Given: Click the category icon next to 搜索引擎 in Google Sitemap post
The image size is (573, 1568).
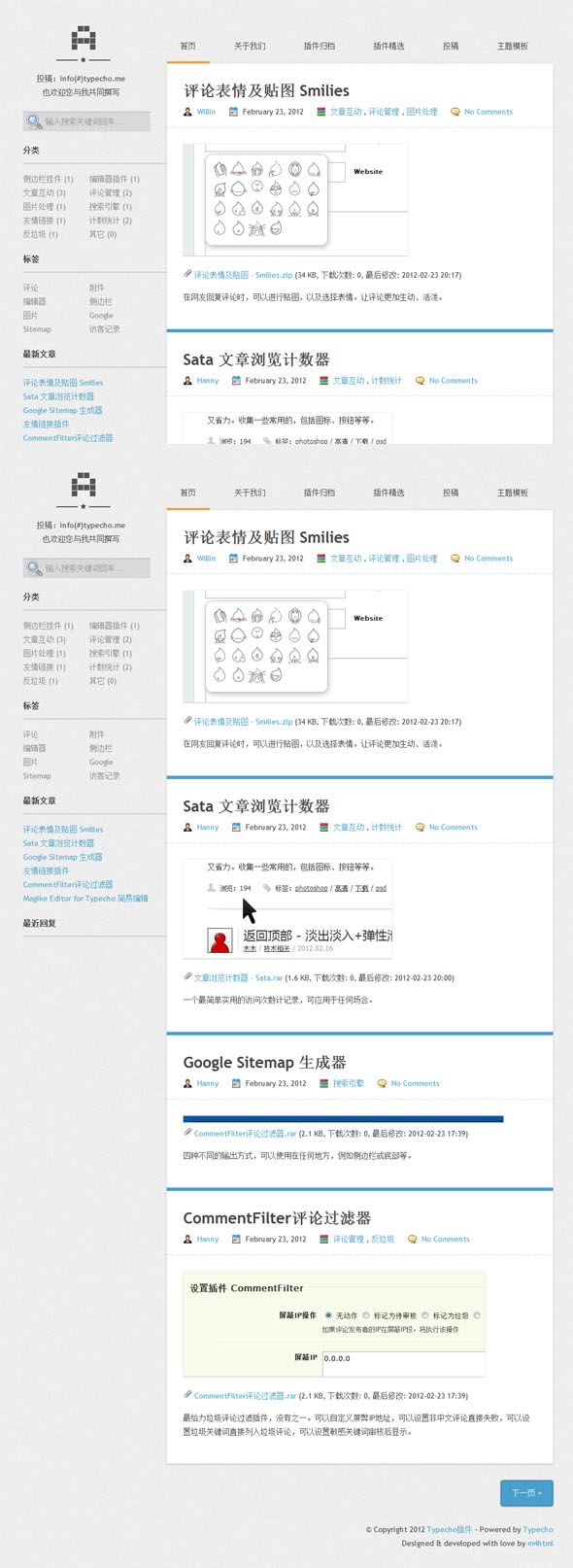Looking at the screenshot, I should [x=323, y=1083].
